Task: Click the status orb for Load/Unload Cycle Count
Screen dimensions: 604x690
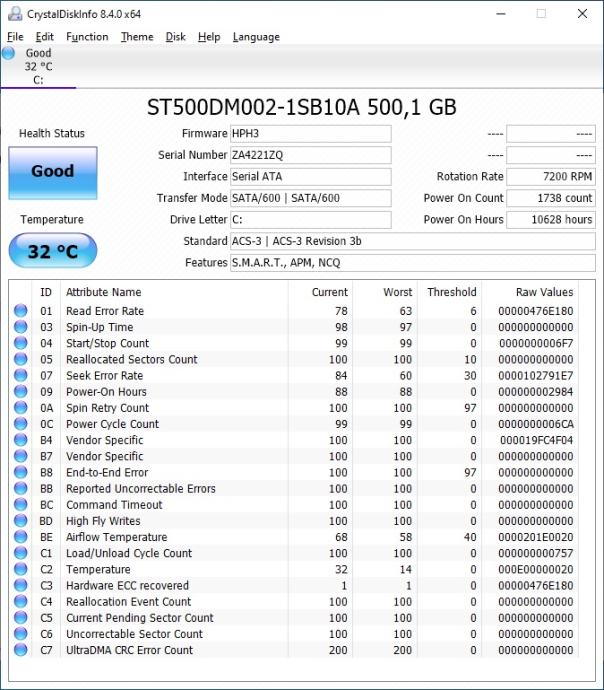Action: click(20, 553)
